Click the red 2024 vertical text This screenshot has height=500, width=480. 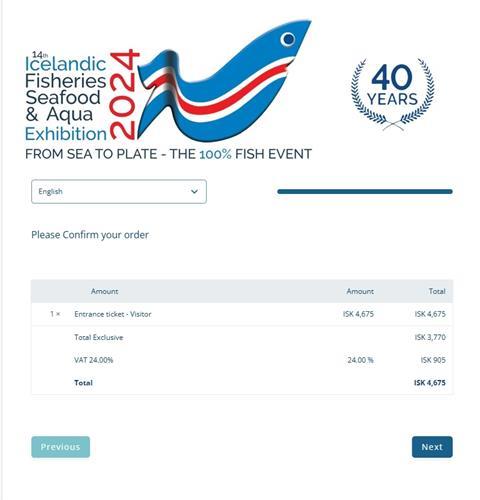123,94
